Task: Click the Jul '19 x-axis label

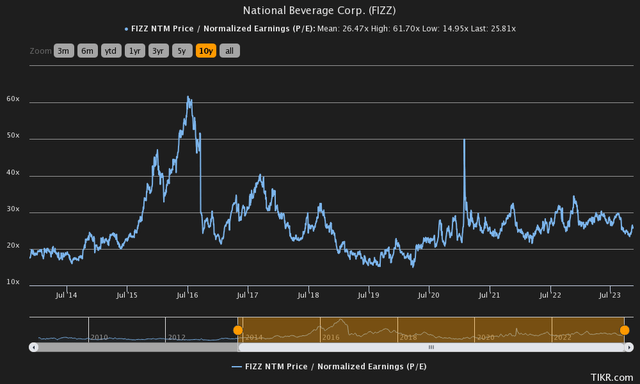Action: click(368, 295)
